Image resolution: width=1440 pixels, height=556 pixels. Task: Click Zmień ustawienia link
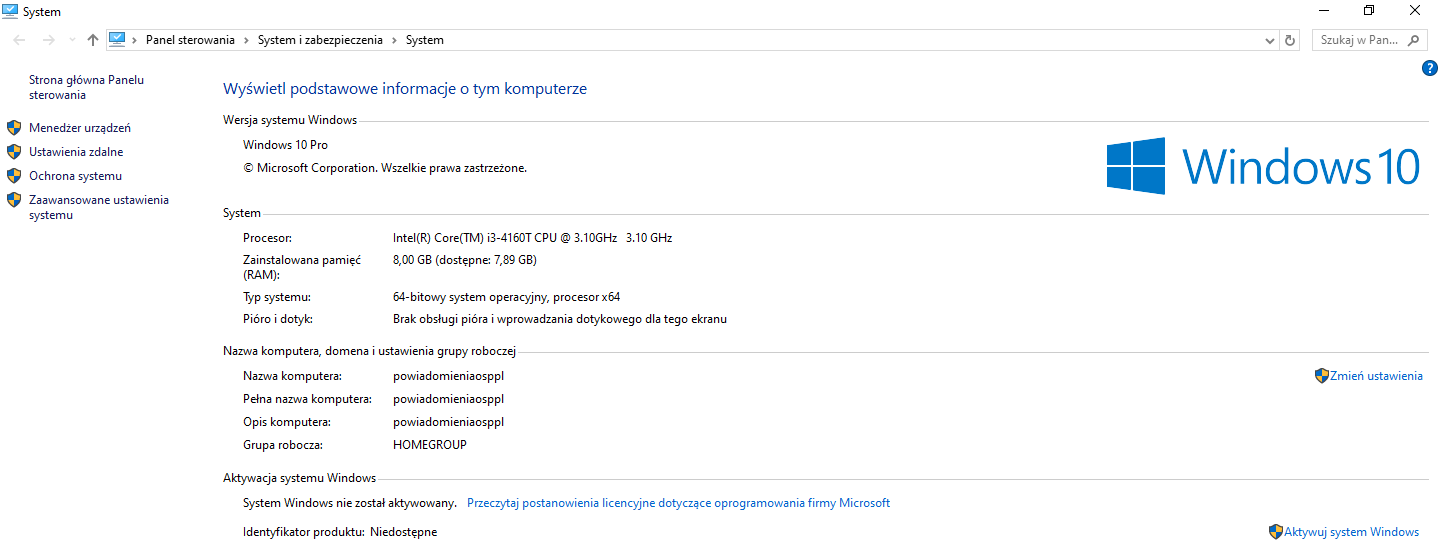(x=1375, y=376)
